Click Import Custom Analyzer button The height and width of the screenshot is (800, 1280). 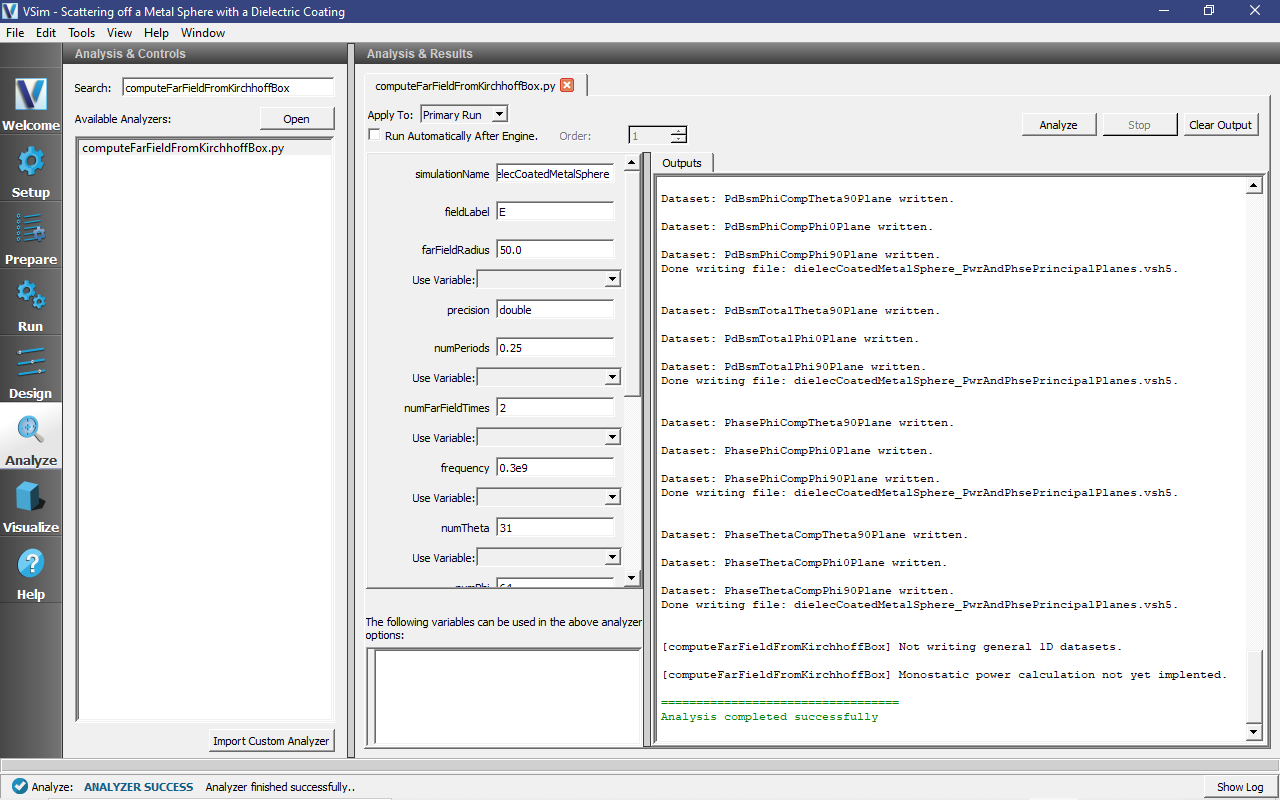[271, 741]
